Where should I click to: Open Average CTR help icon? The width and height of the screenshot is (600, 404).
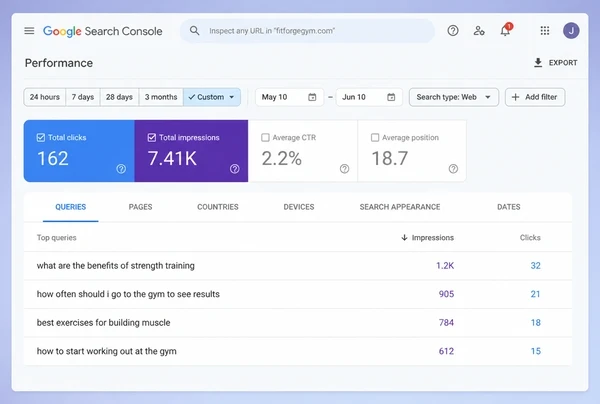pyautogui.click(x=344, y=169)
